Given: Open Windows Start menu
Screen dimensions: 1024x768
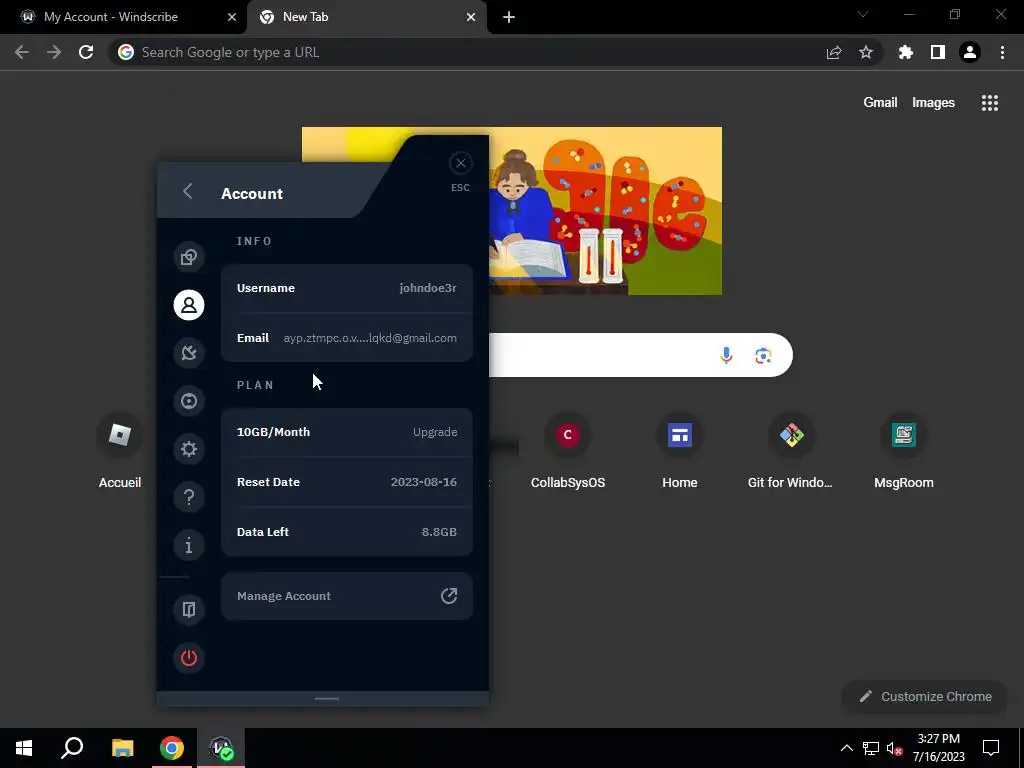Looking at the screenshot, I should click(24, 748).
